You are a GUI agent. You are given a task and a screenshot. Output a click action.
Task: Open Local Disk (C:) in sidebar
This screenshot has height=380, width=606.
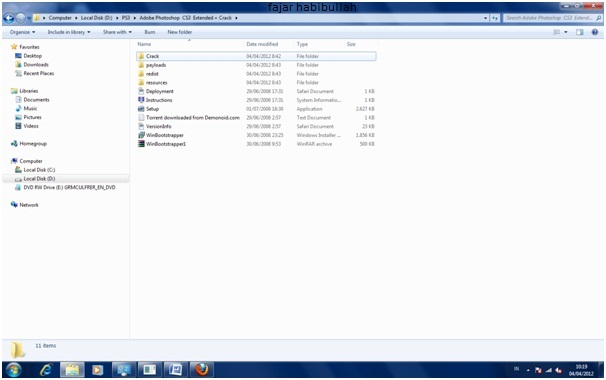(39, 170)
